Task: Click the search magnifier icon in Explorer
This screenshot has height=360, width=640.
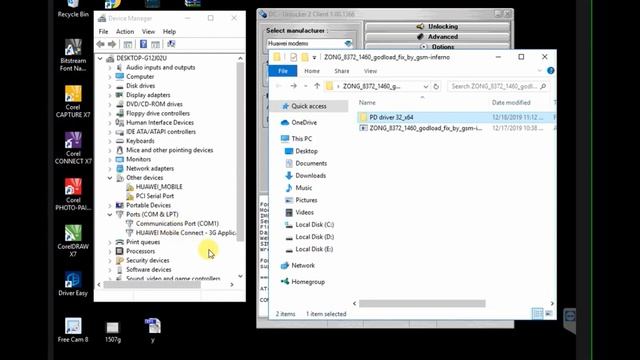Action: click(x=543, y=86)
